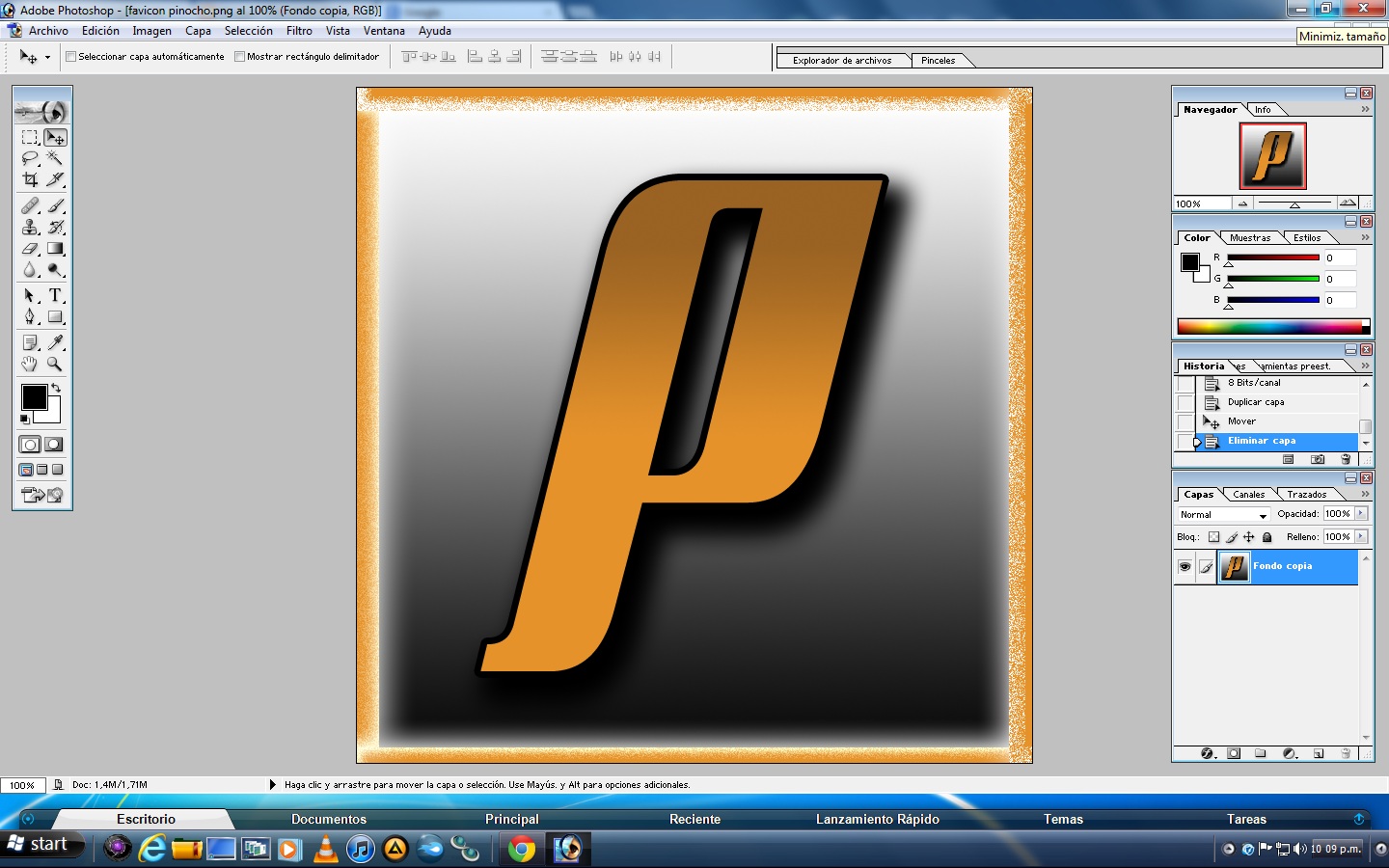Open the Opacidad slider arrow
This screenshot has width=1389, height=868.
(1361, 514)
